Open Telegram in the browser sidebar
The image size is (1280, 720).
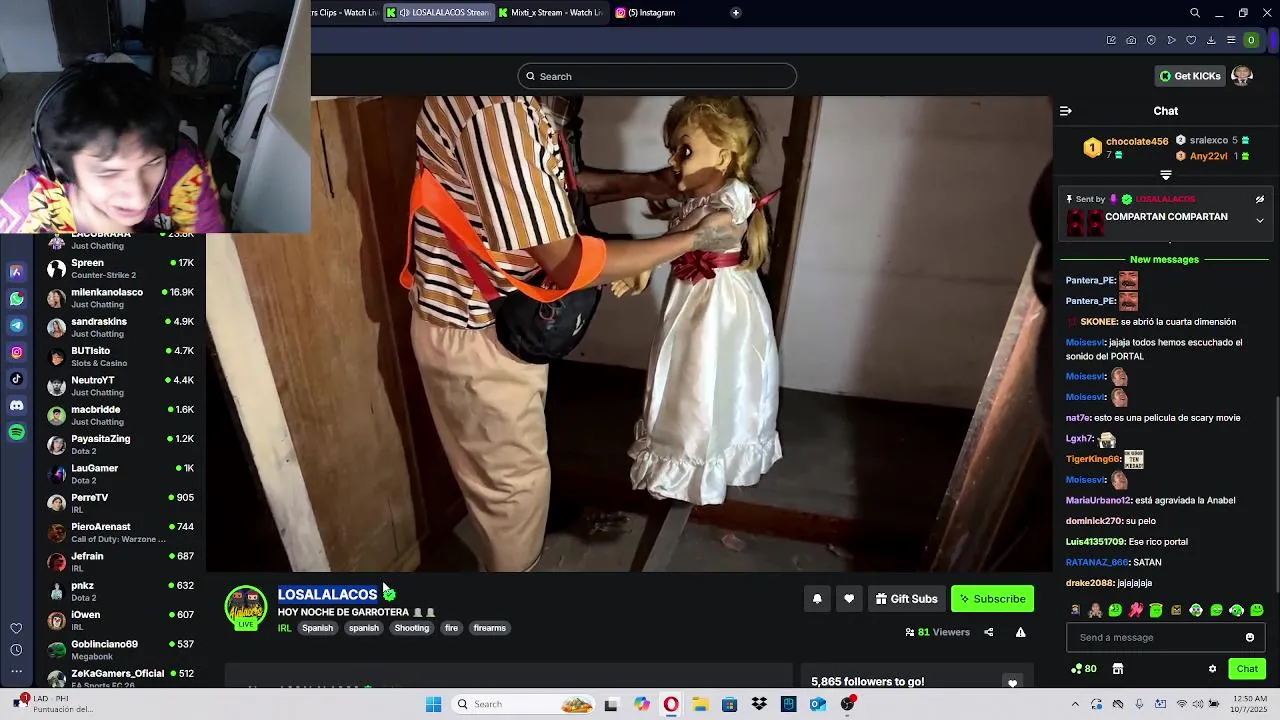click(x=17, y=326)
